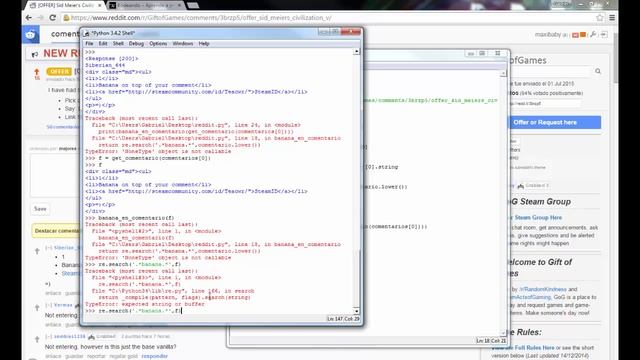The image size is (640, 360).
Task: Minimize the background editor window
Action: [x=471, y=53]
